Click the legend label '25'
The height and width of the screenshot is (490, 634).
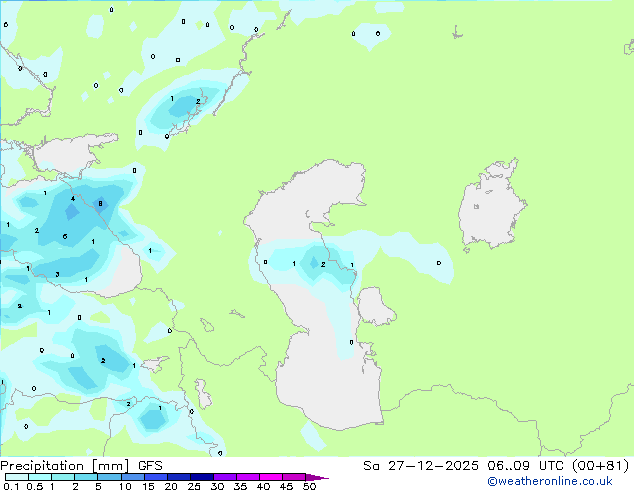(194, 486)
